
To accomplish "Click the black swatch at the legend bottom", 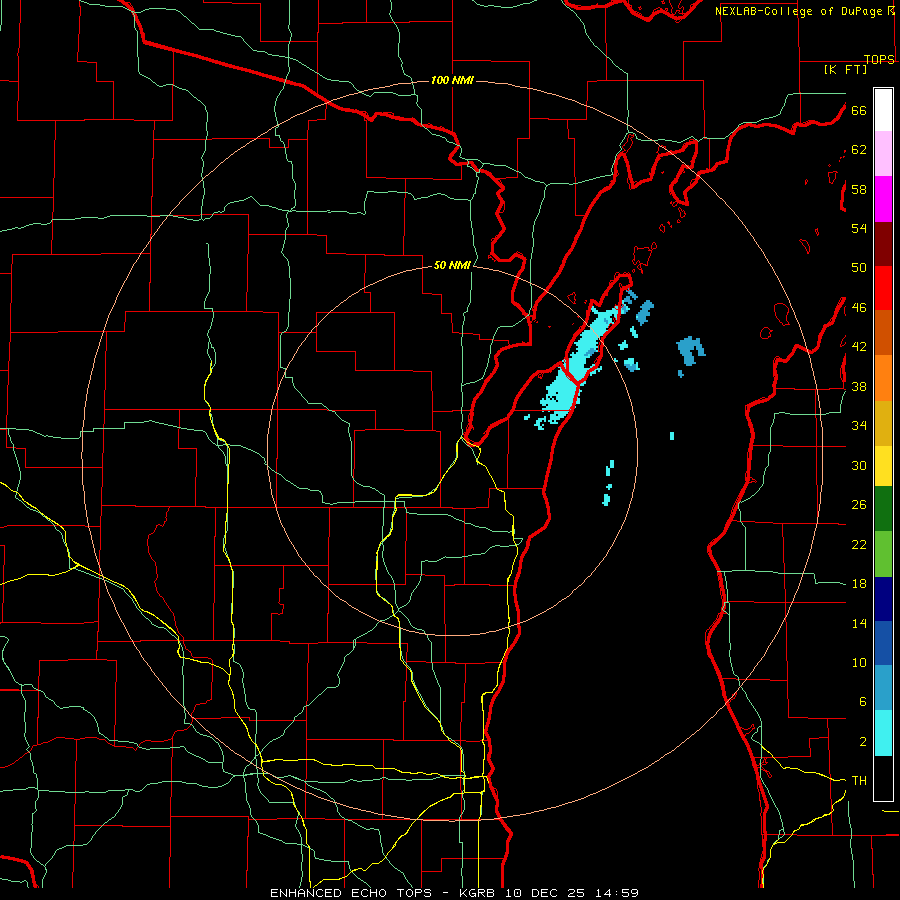I will [883, 778].
